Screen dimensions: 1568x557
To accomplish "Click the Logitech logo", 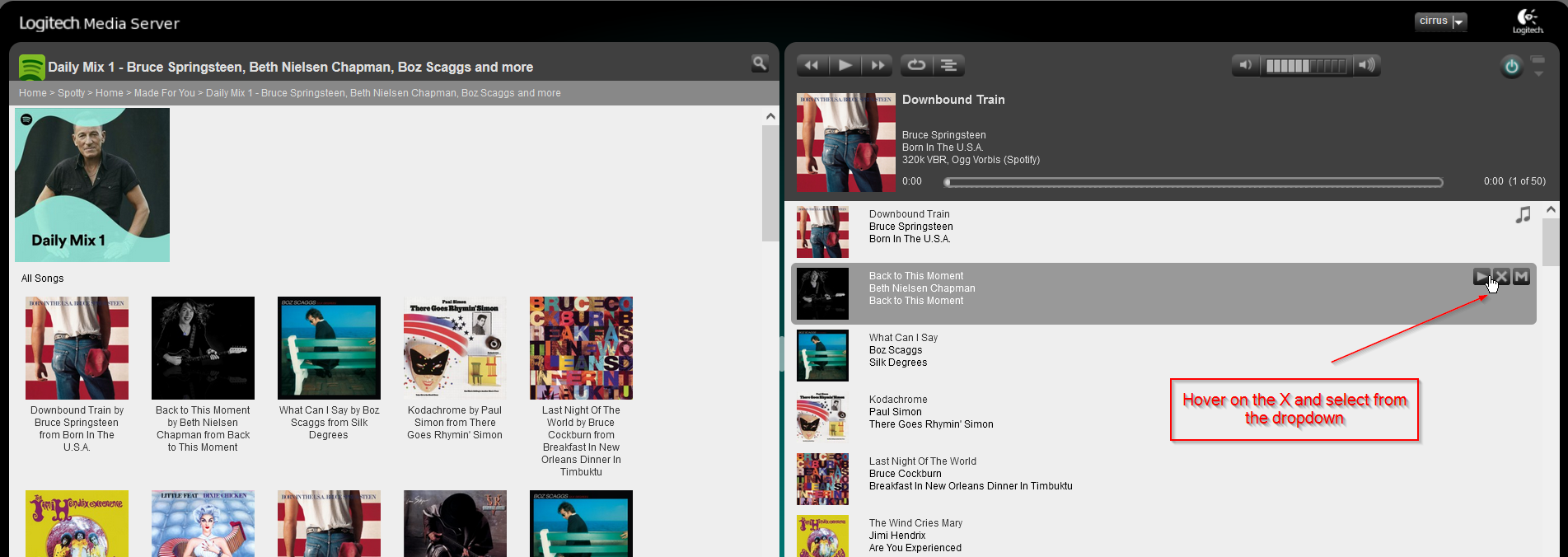I will pyautogui.click(x=1528, y=21).
